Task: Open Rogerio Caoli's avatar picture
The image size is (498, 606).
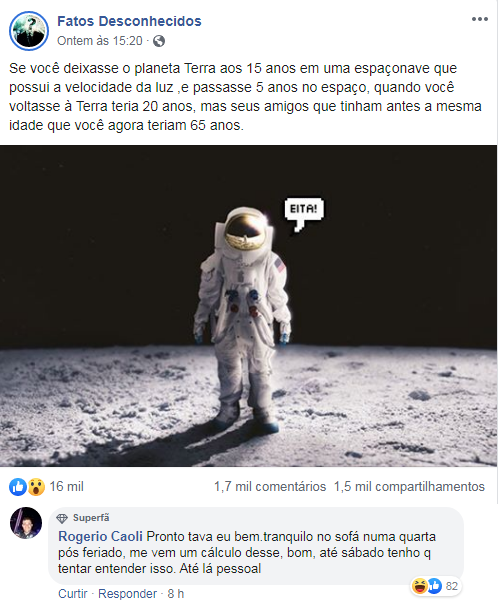Action: 26,523
